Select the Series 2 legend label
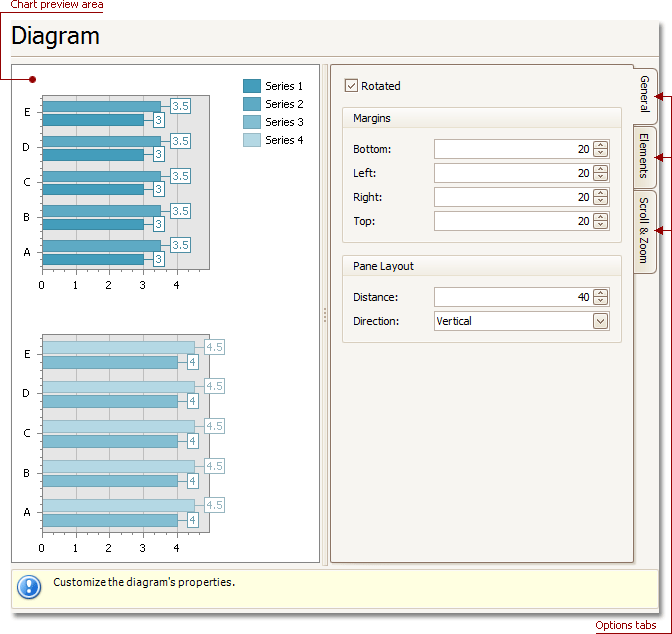This screenshot has width=672, height=634. click(284, 104)
